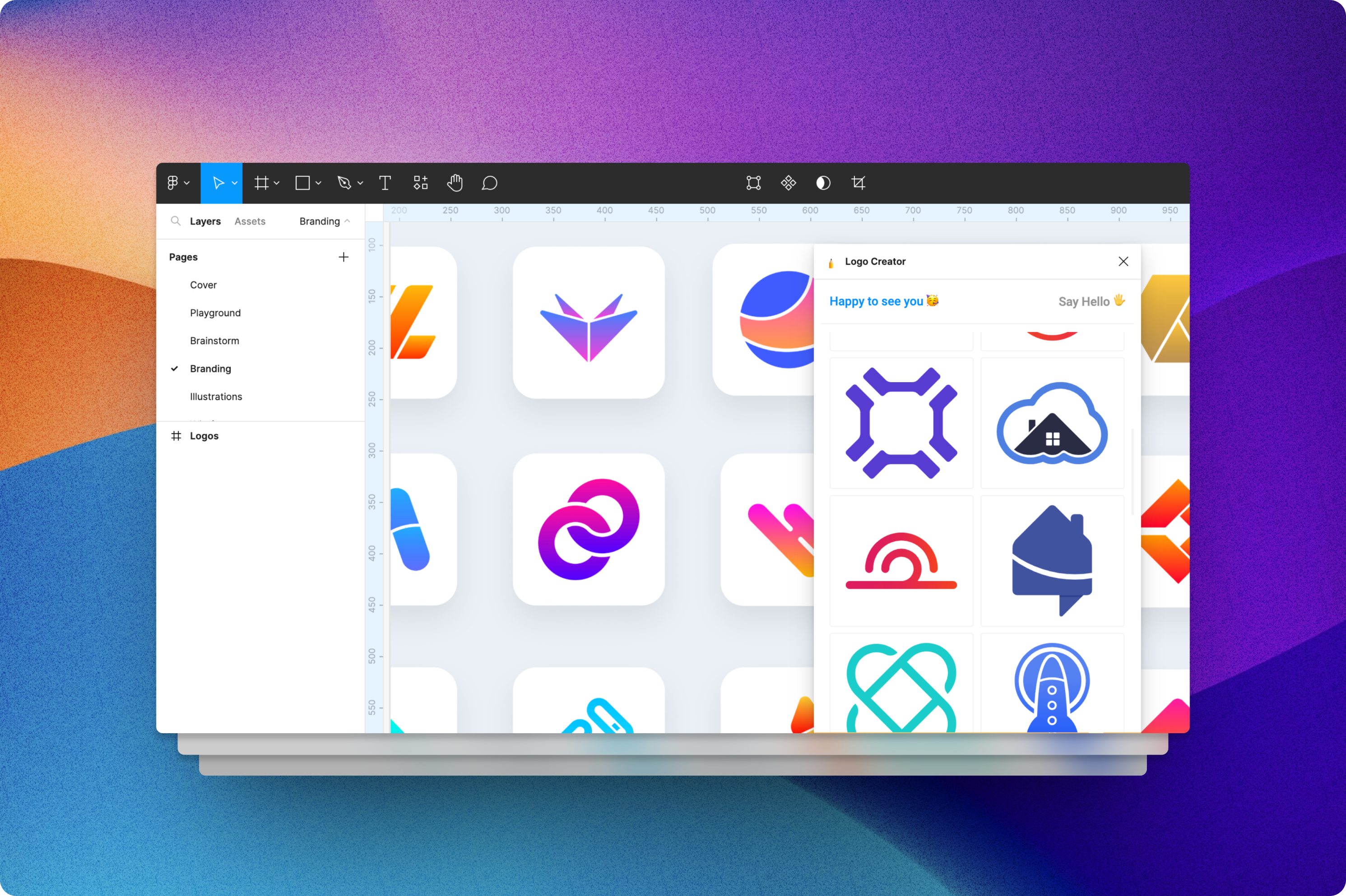Select the cloud-house logo thumbnail in Logo Creator

tap(1052, 423)
